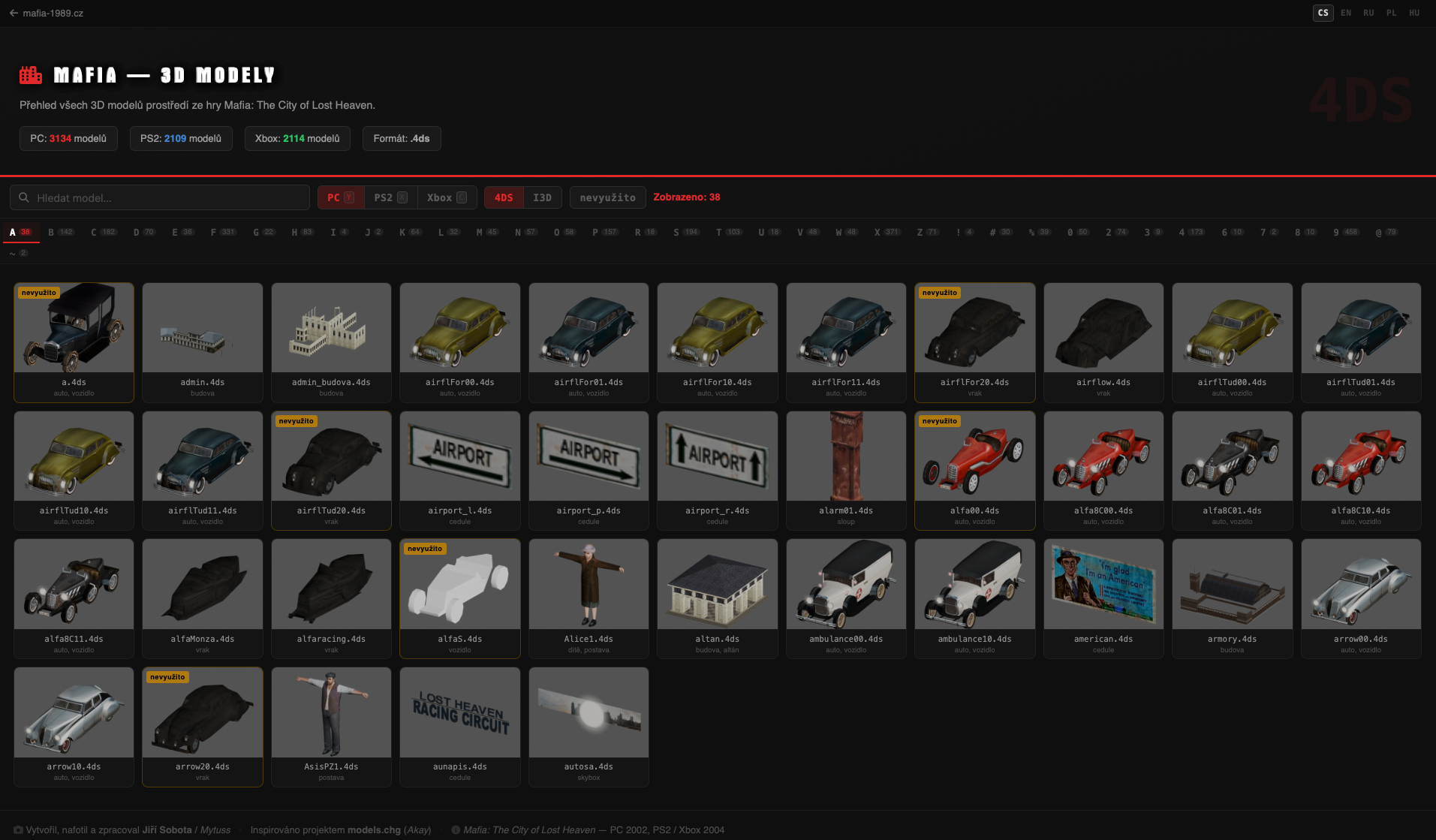Click the PS2 2109 modelů stat badge
The width and height of the screenshot is (1436, 840).
coord(181,138)
